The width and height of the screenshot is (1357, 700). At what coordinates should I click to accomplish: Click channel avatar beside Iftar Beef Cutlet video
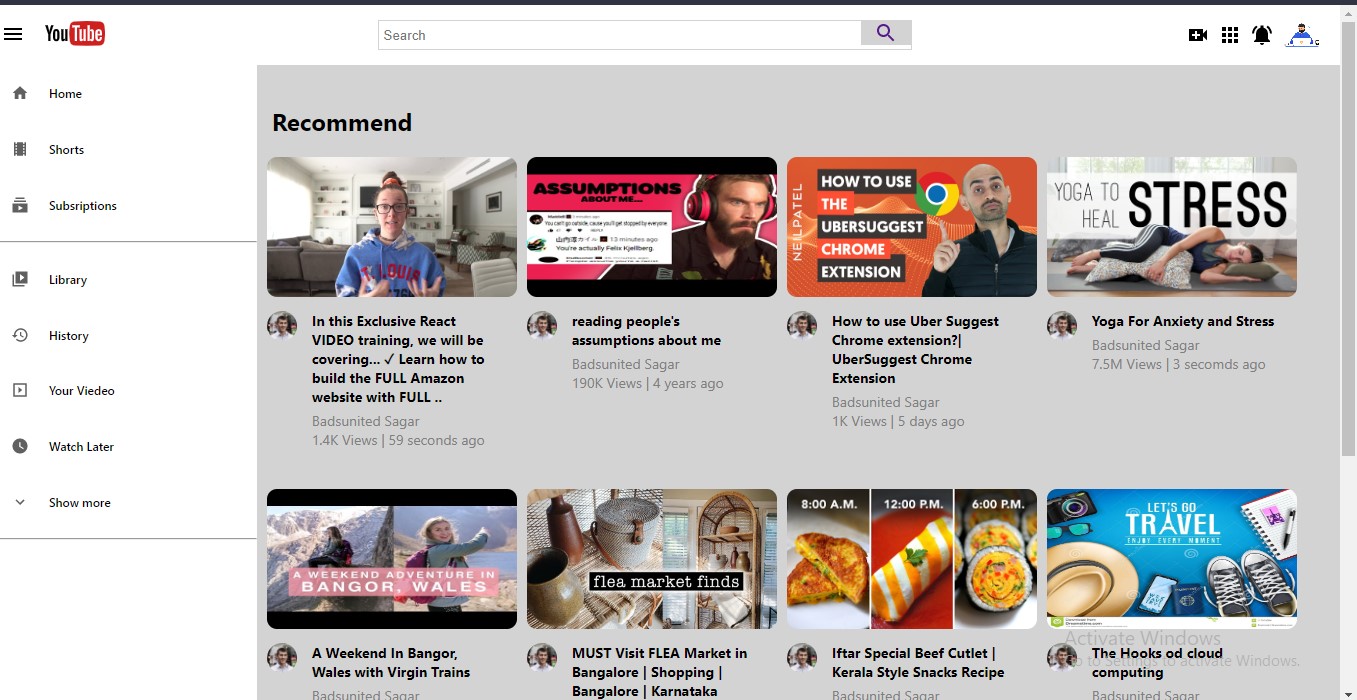point(802,658)
